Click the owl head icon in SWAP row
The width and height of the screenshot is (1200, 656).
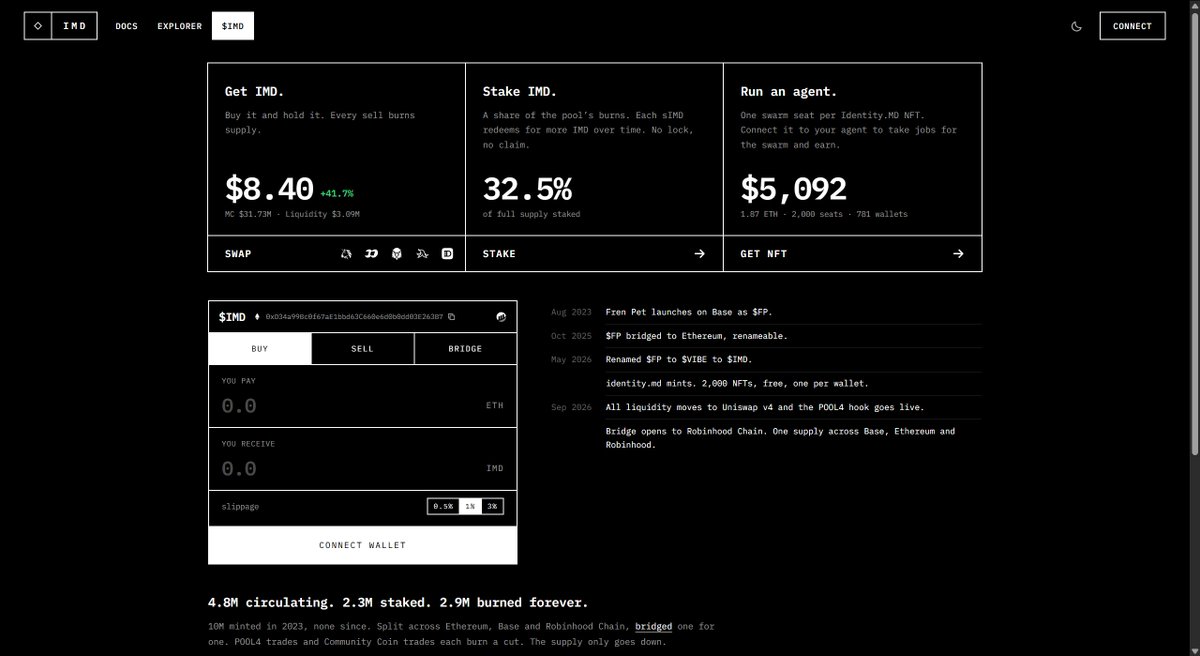click(x=396, y=254)
